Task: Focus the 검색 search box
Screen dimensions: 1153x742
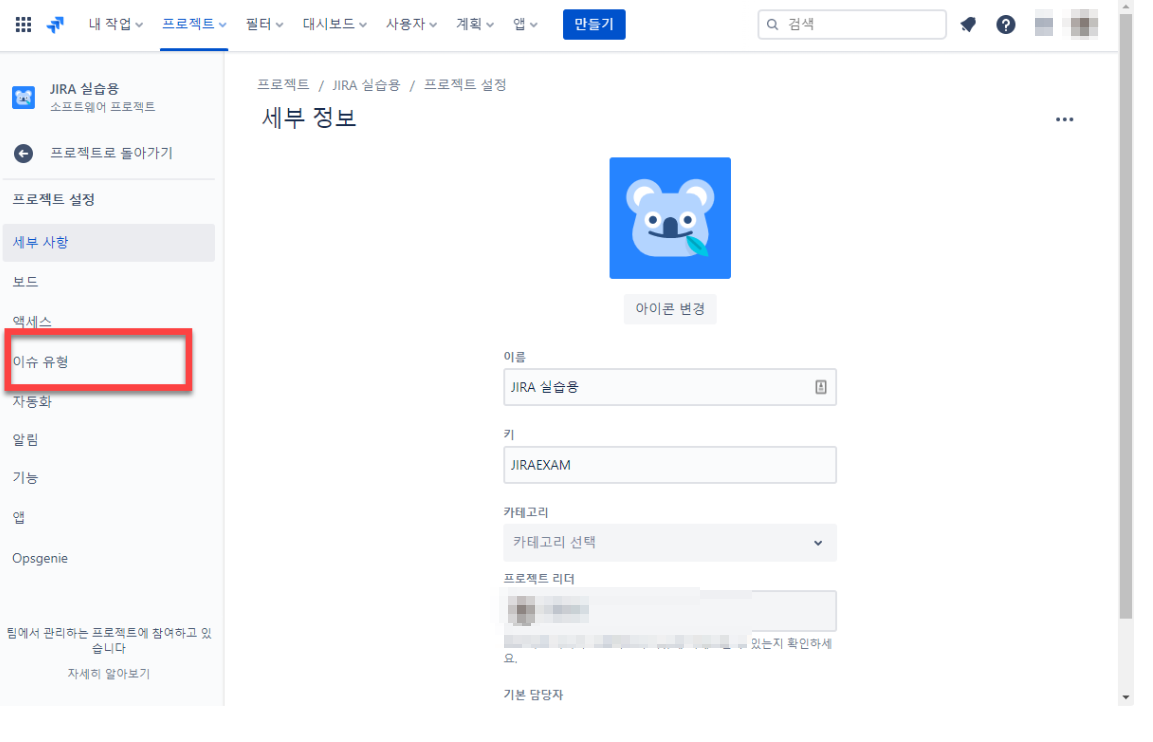Action: point(852,24)
